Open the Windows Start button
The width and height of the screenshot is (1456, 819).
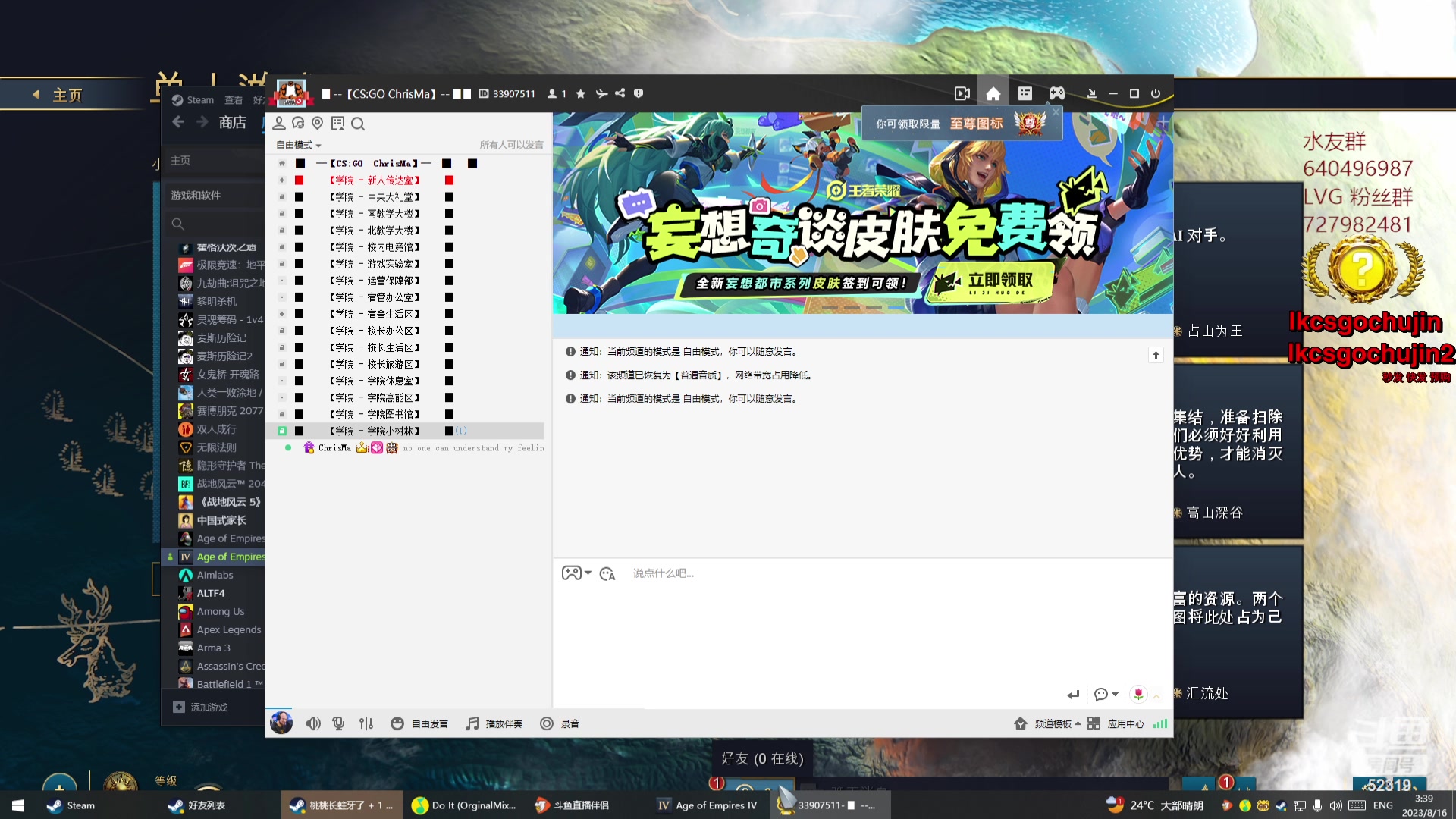pos(18,805)
